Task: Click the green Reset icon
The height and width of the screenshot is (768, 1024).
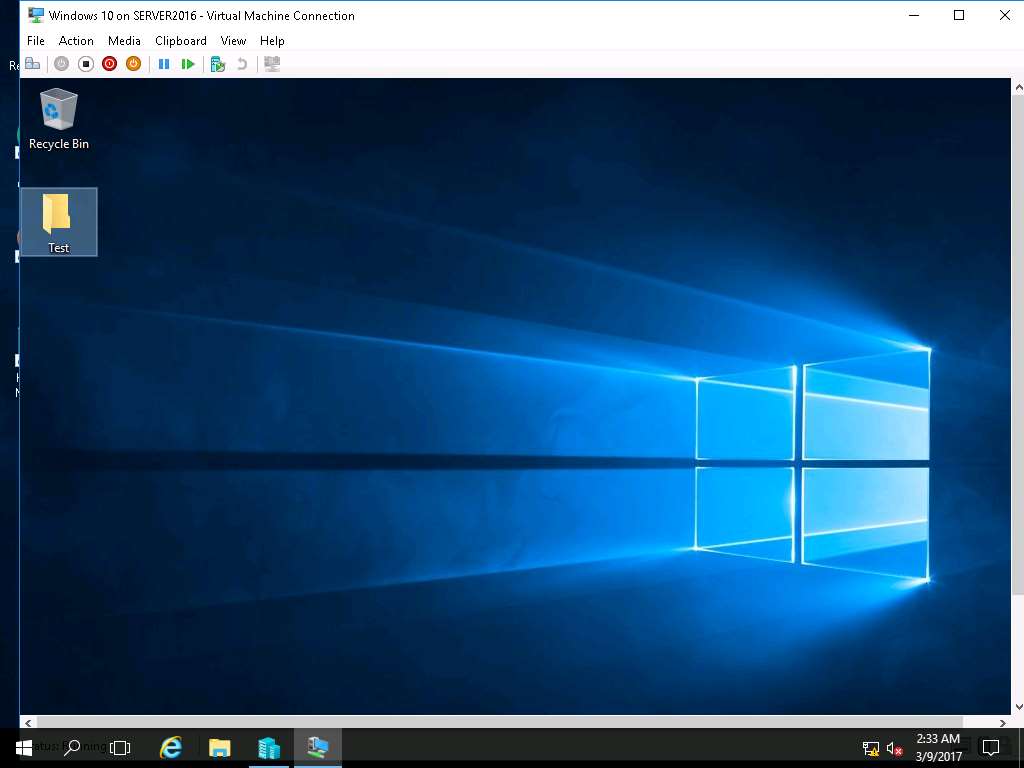Action: click(188, 64)
